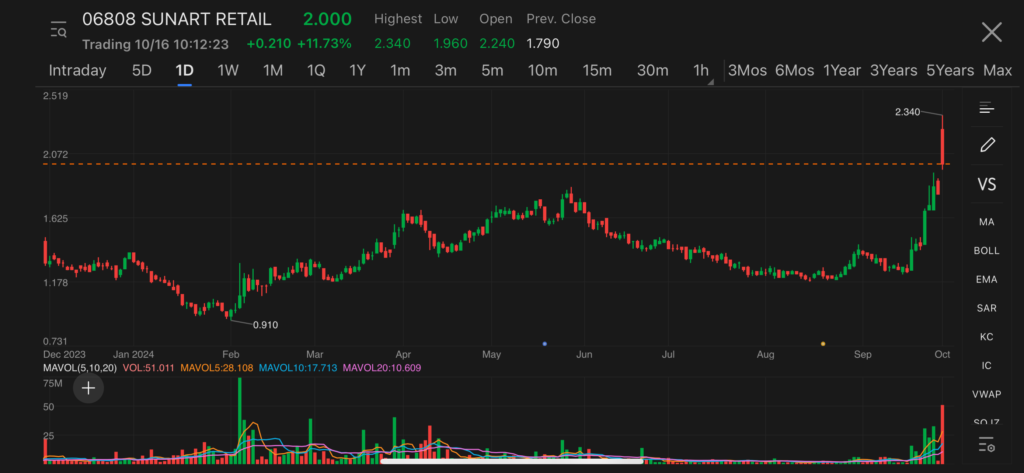
Task: Select the pencil drawing tool
Action: coord(987,145)
